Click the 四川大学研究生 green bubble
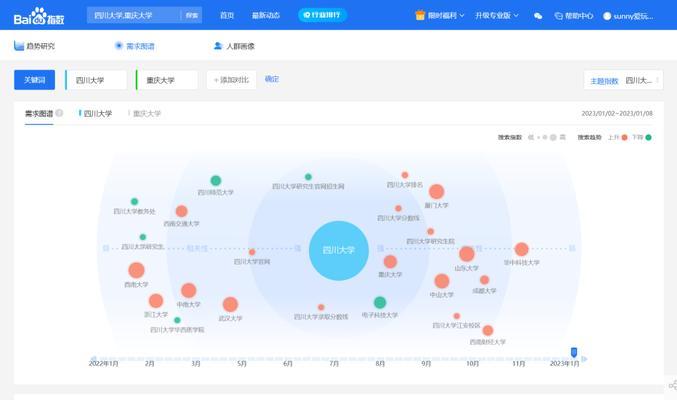Image resolution: width=677 pixels, height=400 pixels. [143, 237]
